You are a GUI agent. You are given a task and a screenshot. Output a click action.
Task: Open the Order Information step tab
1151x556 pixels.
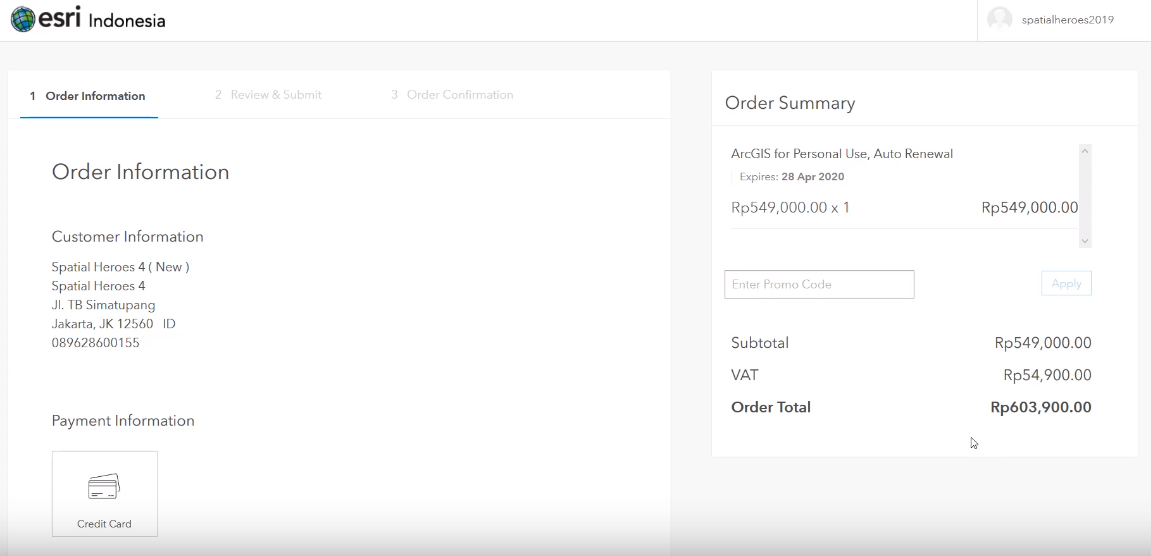click(88, 95)
